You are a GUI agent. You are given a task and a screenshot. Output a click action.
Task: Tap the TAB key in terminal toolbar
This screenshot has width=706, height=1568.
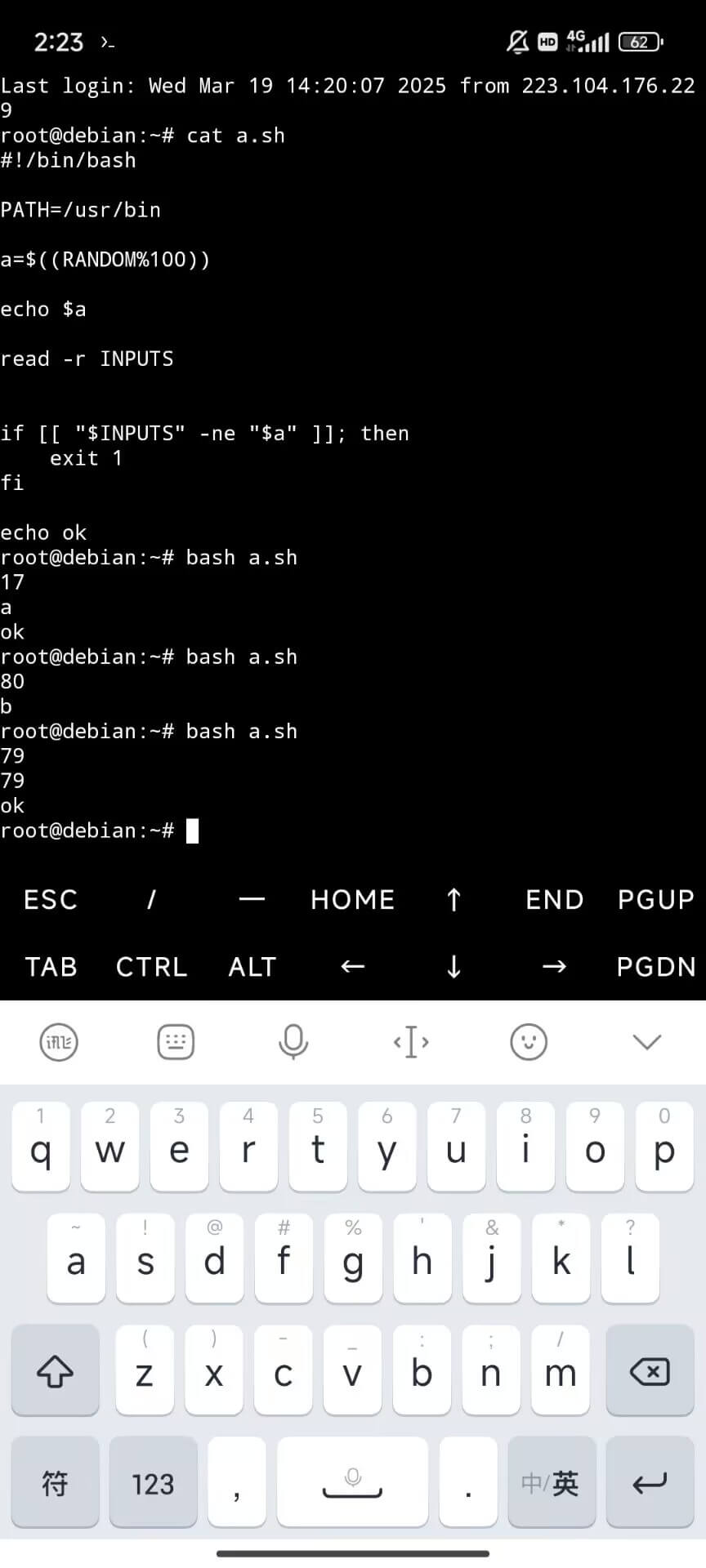point(51,967)
